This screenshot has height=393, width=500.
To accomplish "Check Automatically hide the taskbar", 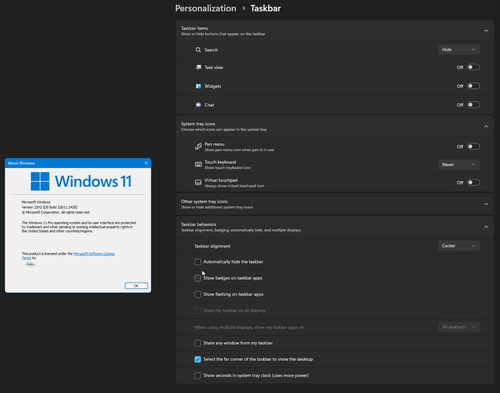I will point(197,262).
